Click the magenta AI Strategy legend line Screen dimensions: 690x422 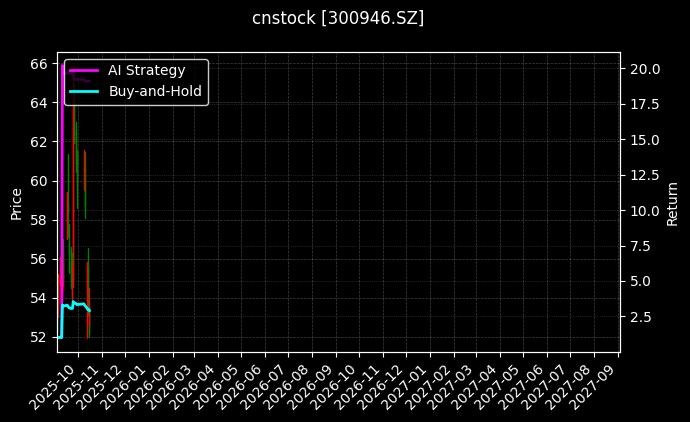(84, 71)
